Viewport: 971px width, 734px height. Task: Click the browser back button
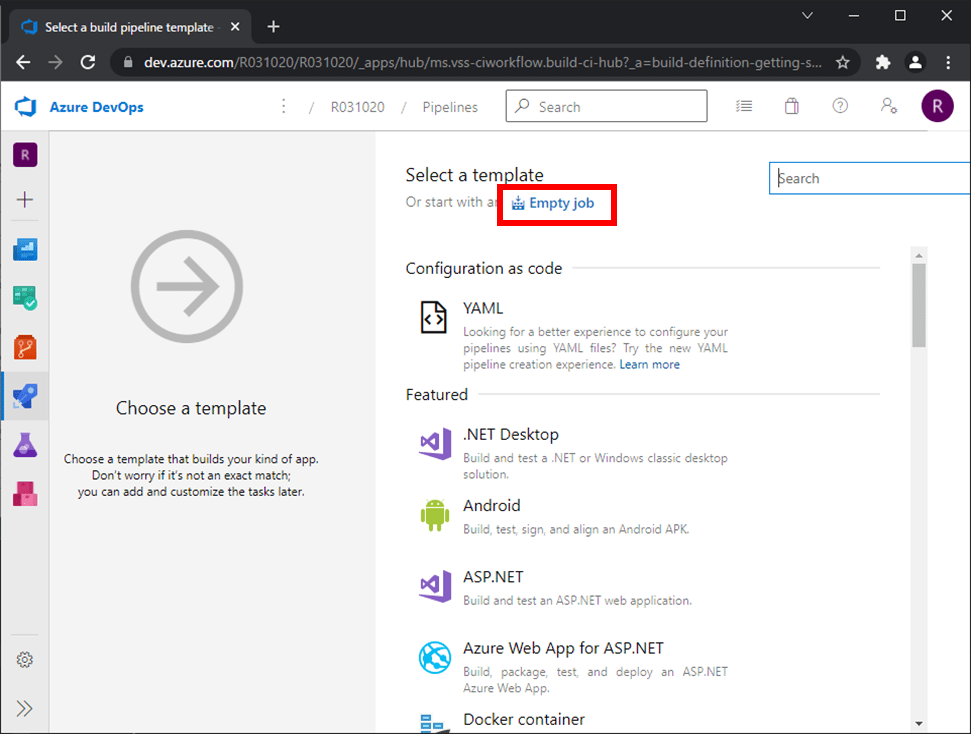(24, 62)
